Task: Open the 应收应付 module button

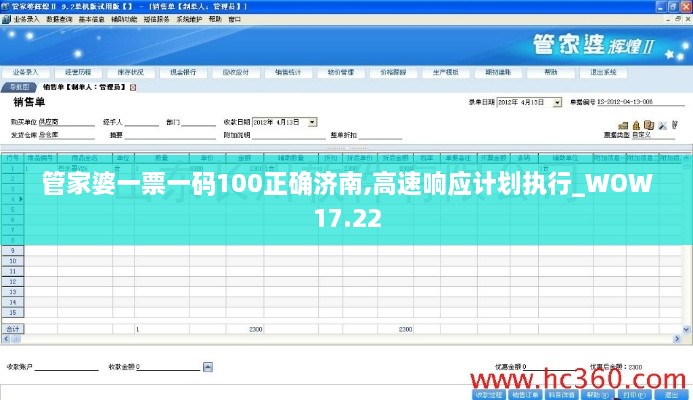Action: (235, 73)
